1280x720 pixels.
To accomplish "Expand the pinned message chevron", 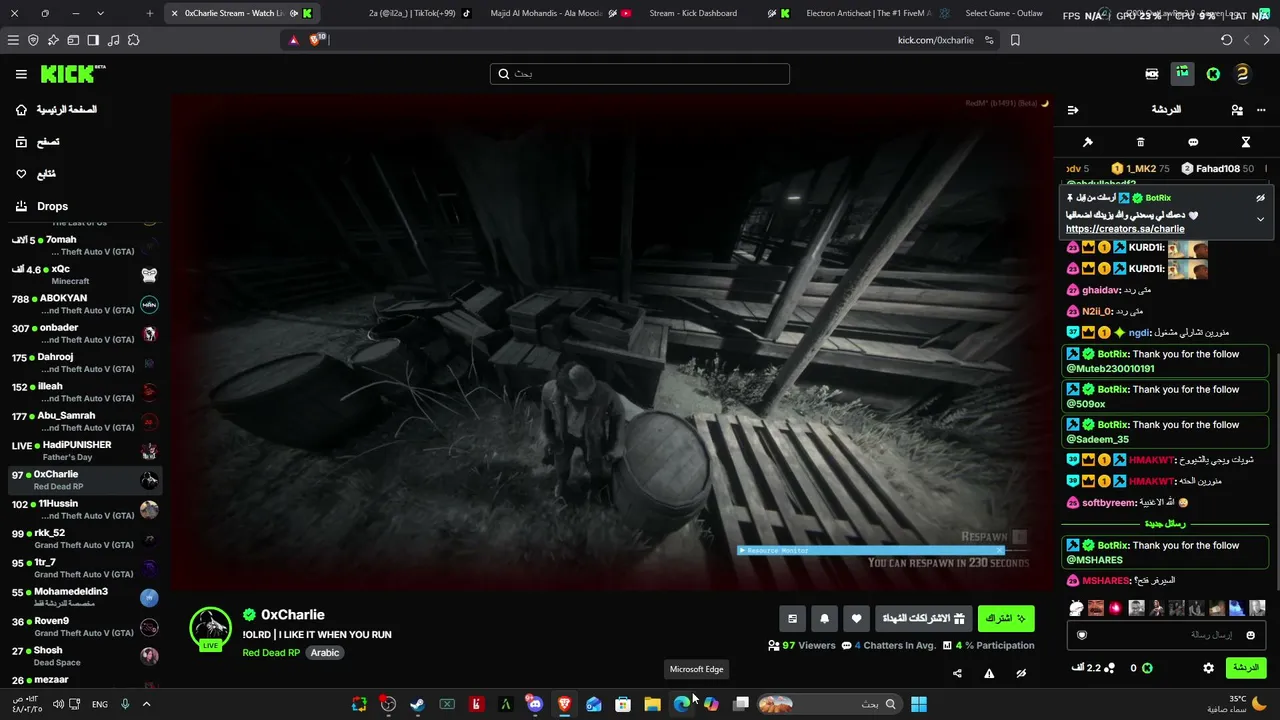I will pos(1261,219).
